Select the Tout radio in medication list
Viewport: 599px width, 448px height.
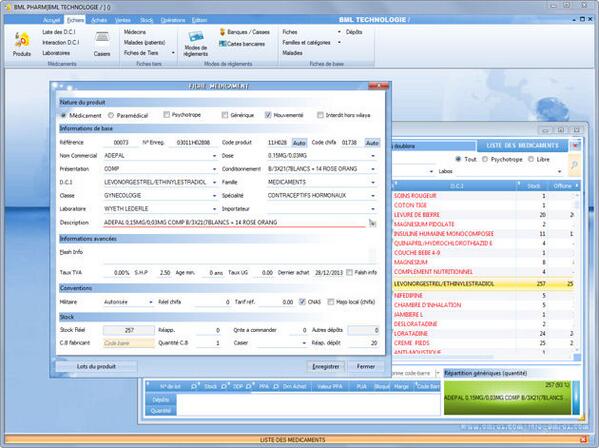coord(458,159)
